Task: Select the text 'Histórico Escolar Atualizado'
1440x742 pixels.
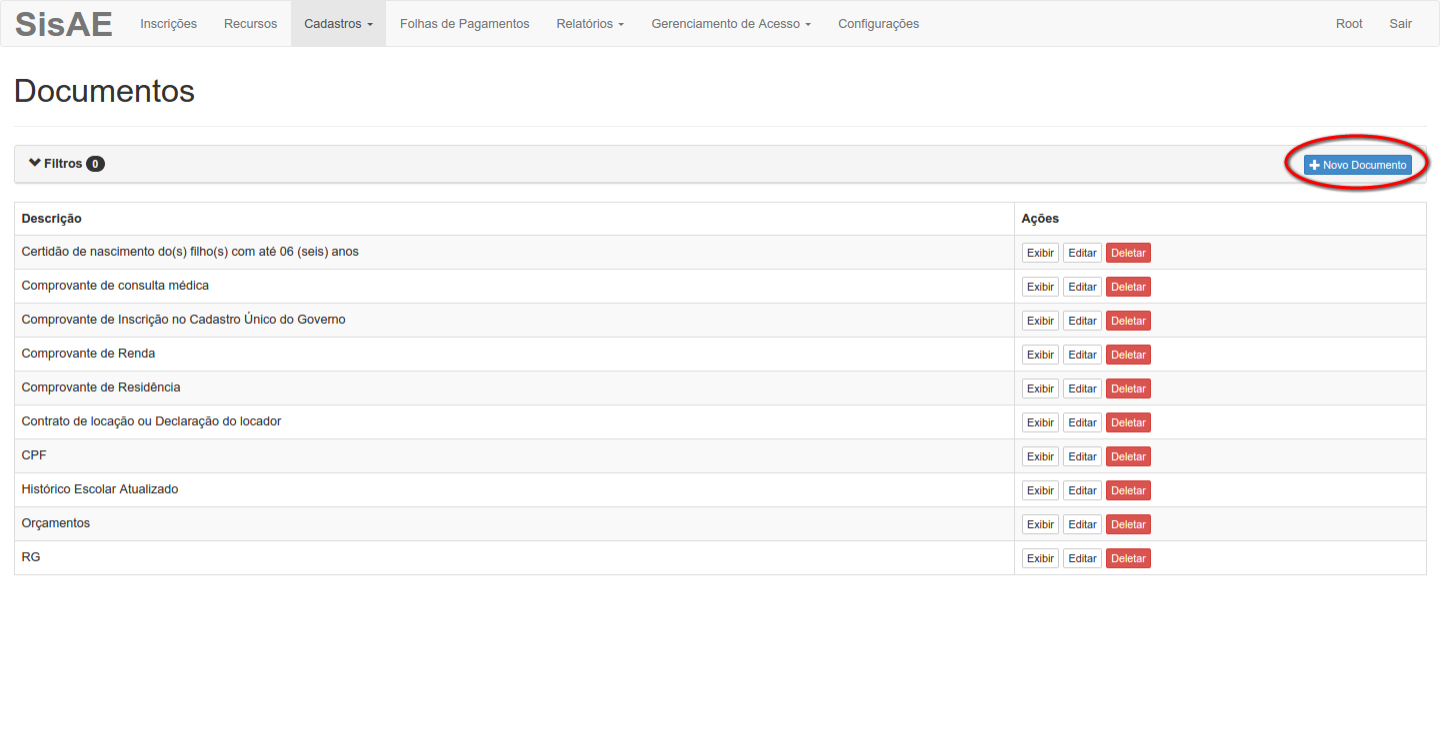Action: (x=100, y=489)
